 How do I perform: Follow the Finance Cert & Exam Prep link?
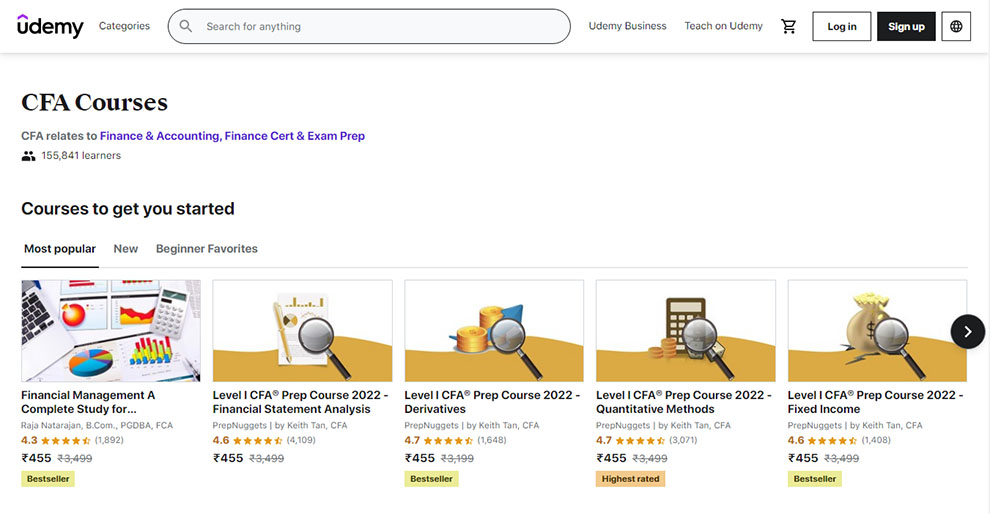(x=295, y=136)
